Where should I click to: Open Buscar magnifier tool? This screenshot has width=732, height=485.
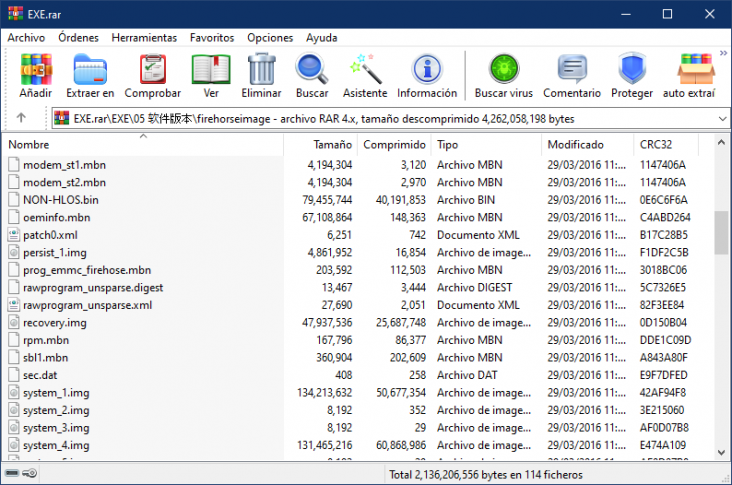click(x=311, y=69)
